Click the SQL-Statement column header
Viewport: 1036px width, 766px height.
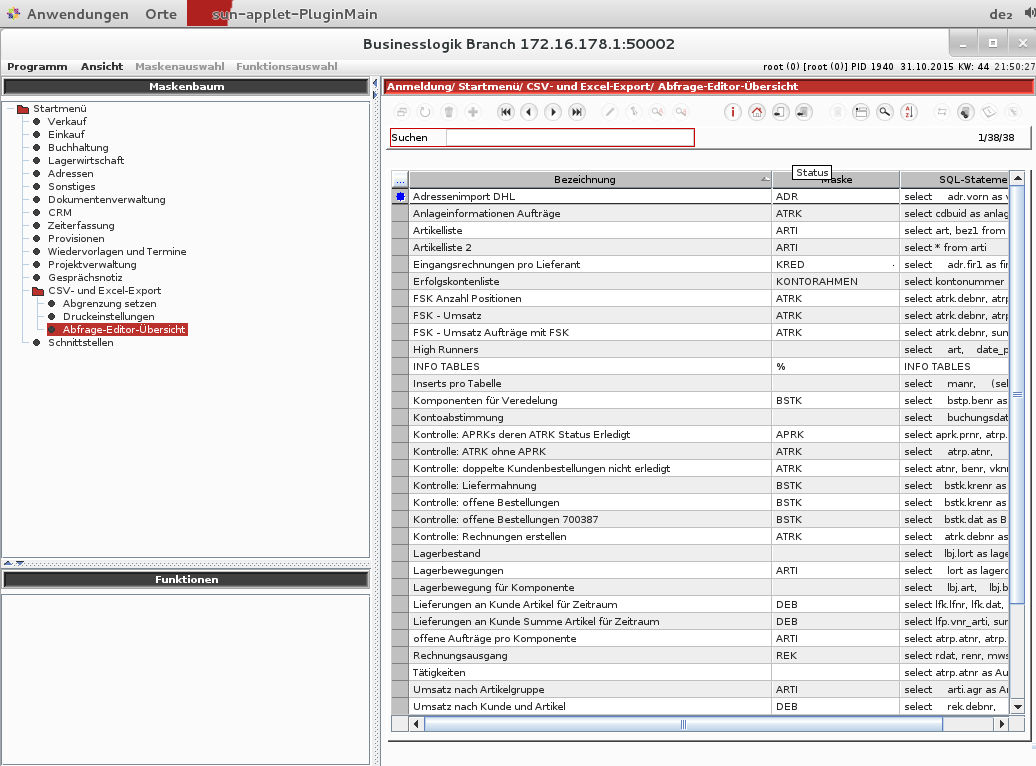coord(955,180)
